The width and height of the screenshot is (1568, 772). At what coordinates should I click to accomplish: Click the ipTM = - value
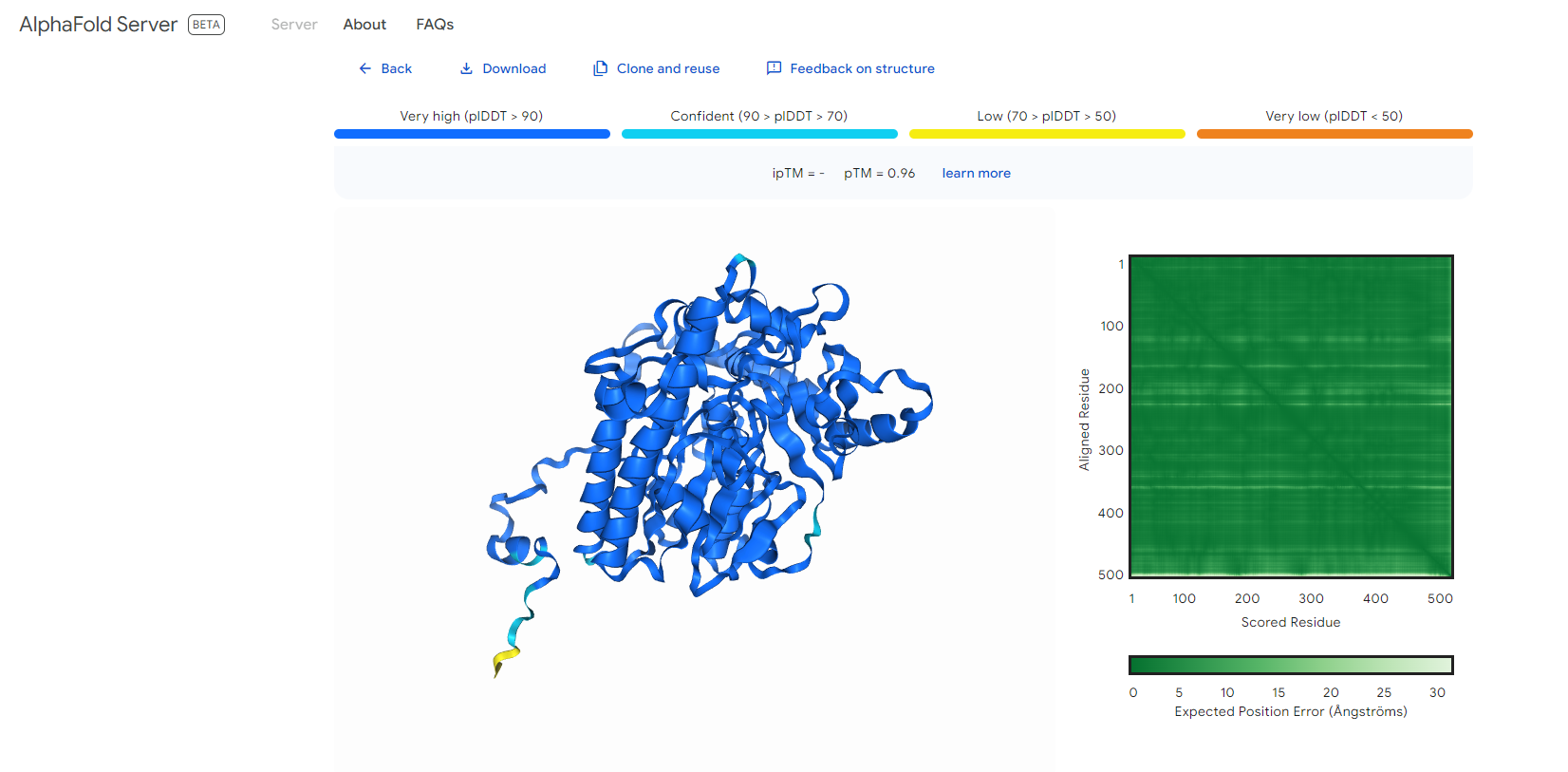(x=797, y=173)
